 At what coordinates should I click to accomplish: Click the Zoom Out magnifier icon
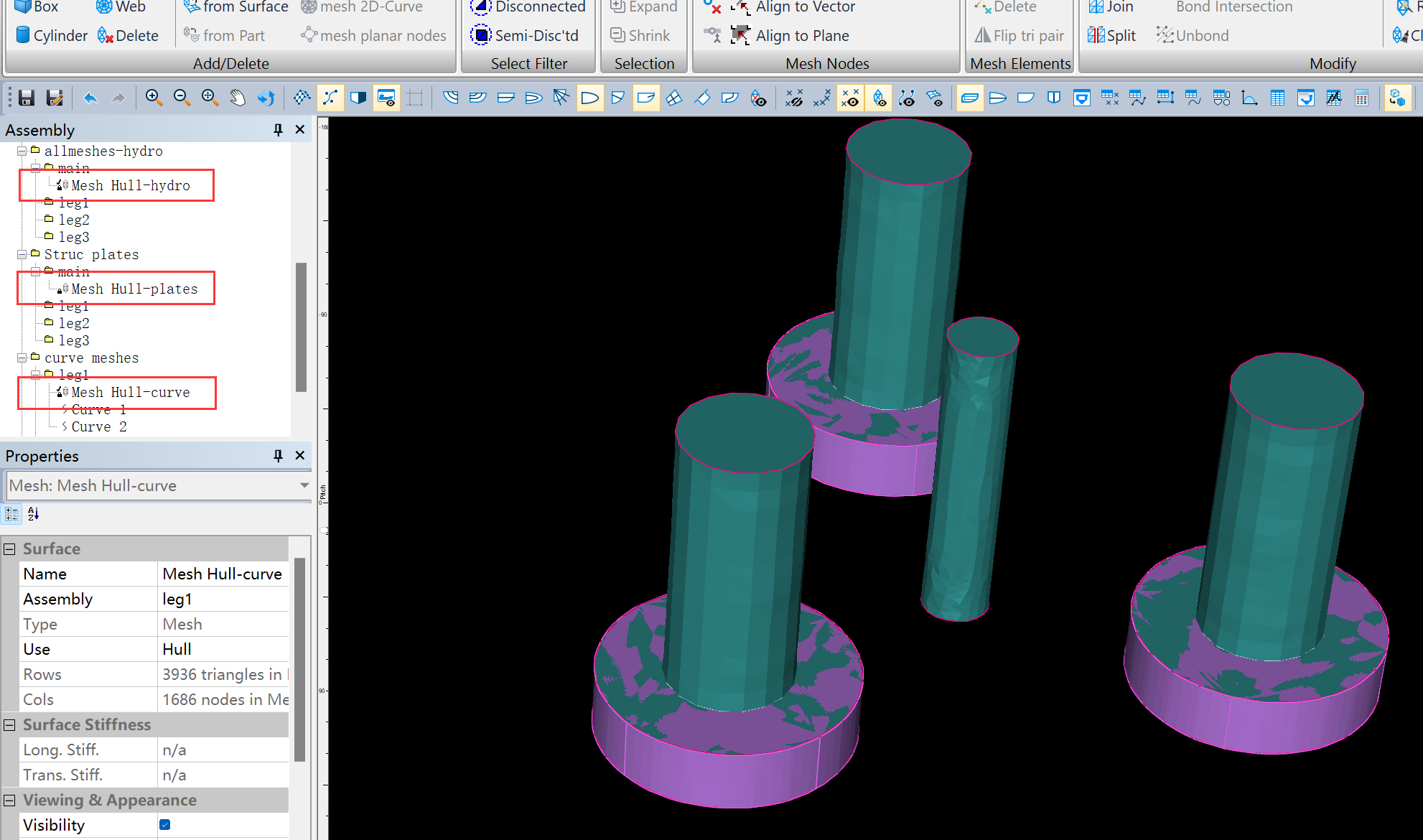(182, 98)
